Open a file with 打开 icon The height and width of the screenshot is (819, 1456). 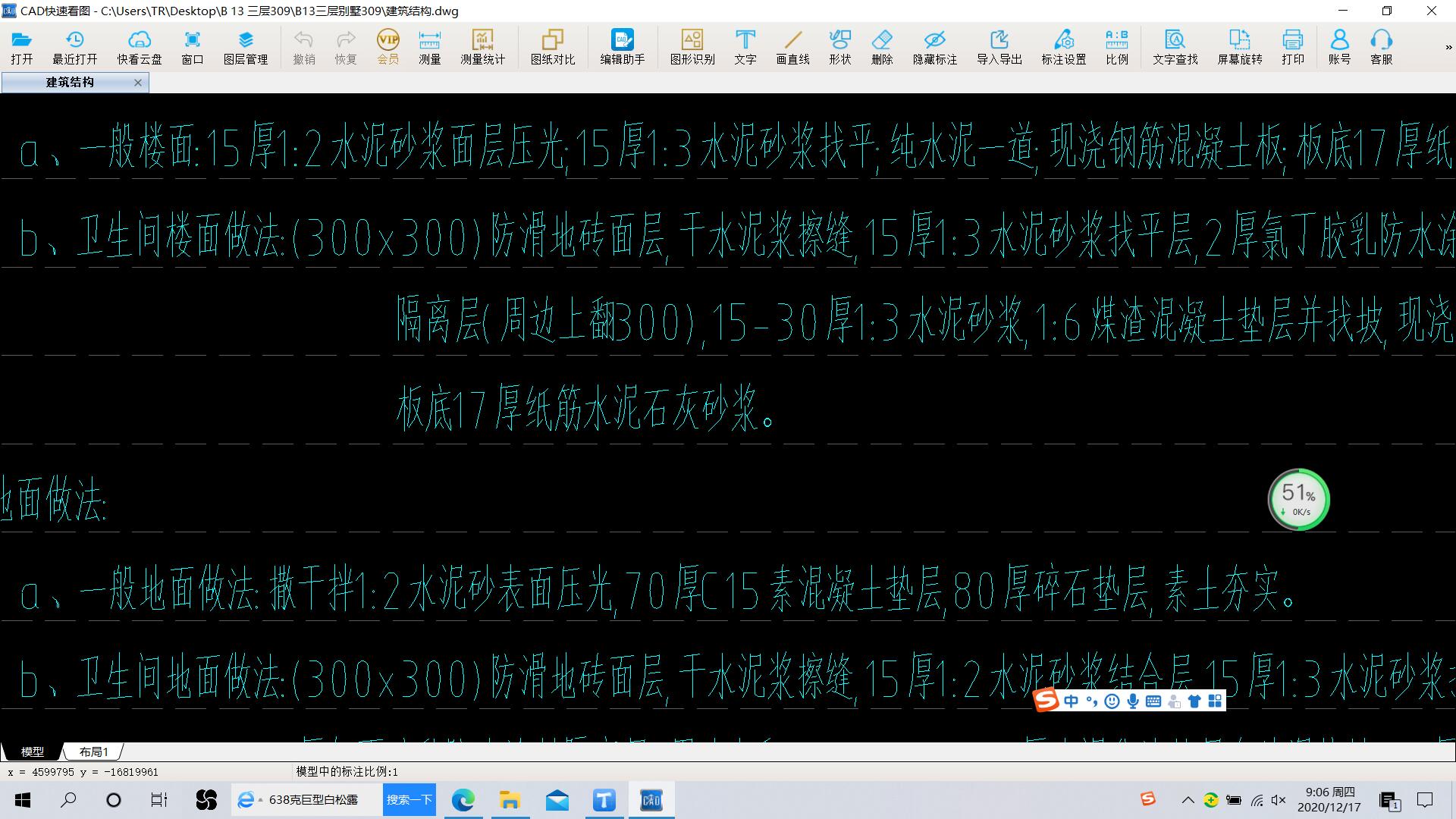click(x=21, y=47)
